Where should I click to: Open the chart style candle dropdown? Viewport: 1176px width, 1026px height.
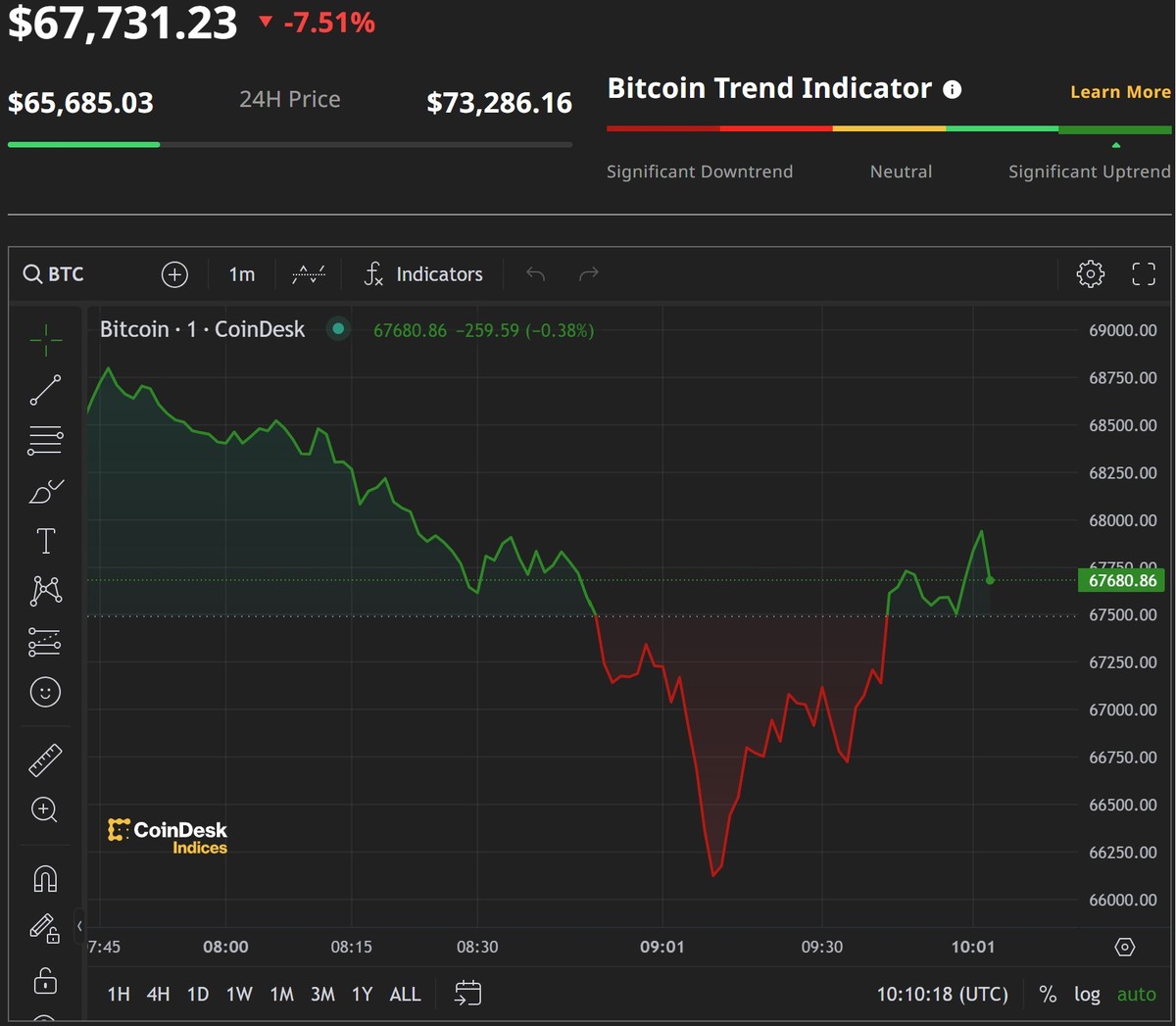click(308, 274)
